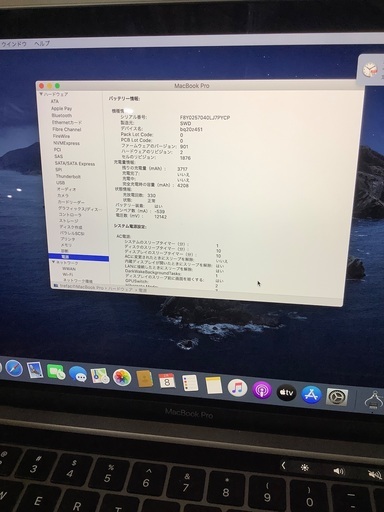The image size is (384, 512).
Task: Select ATA in the sidebar
Action: coord(55,101)
